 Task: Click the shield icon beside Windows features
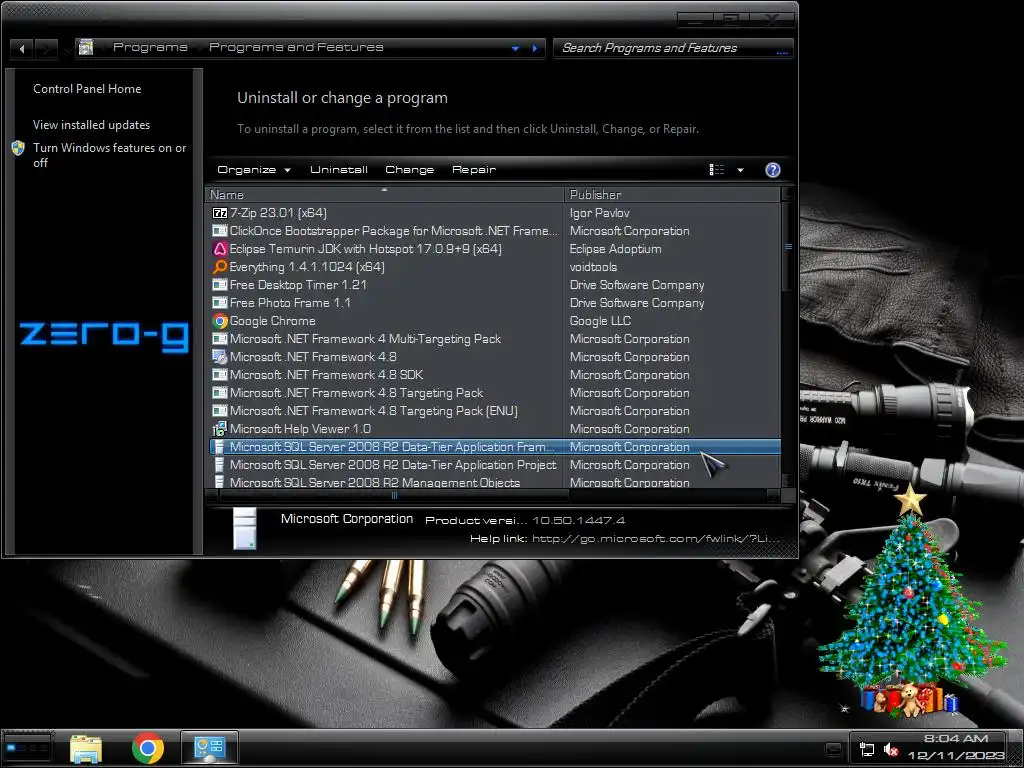(18, 148)
